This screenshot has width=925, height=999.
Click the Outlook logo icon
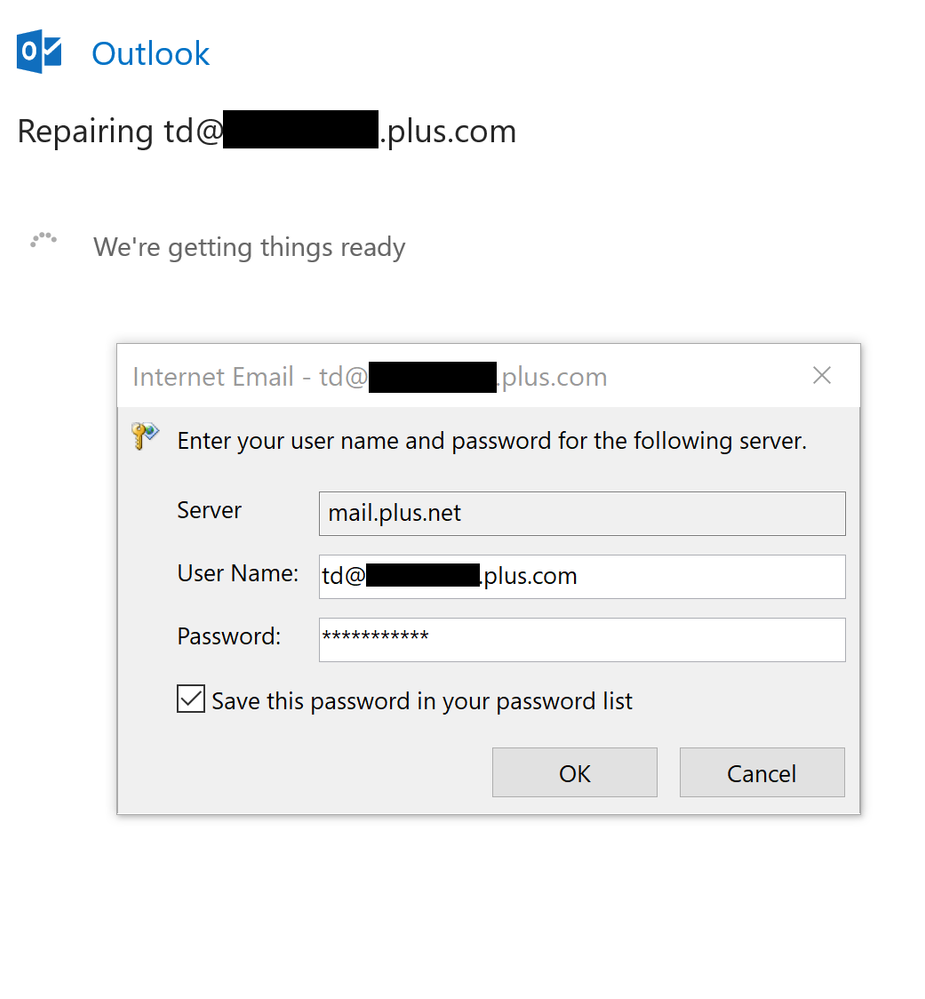click(x=40, y=52)
